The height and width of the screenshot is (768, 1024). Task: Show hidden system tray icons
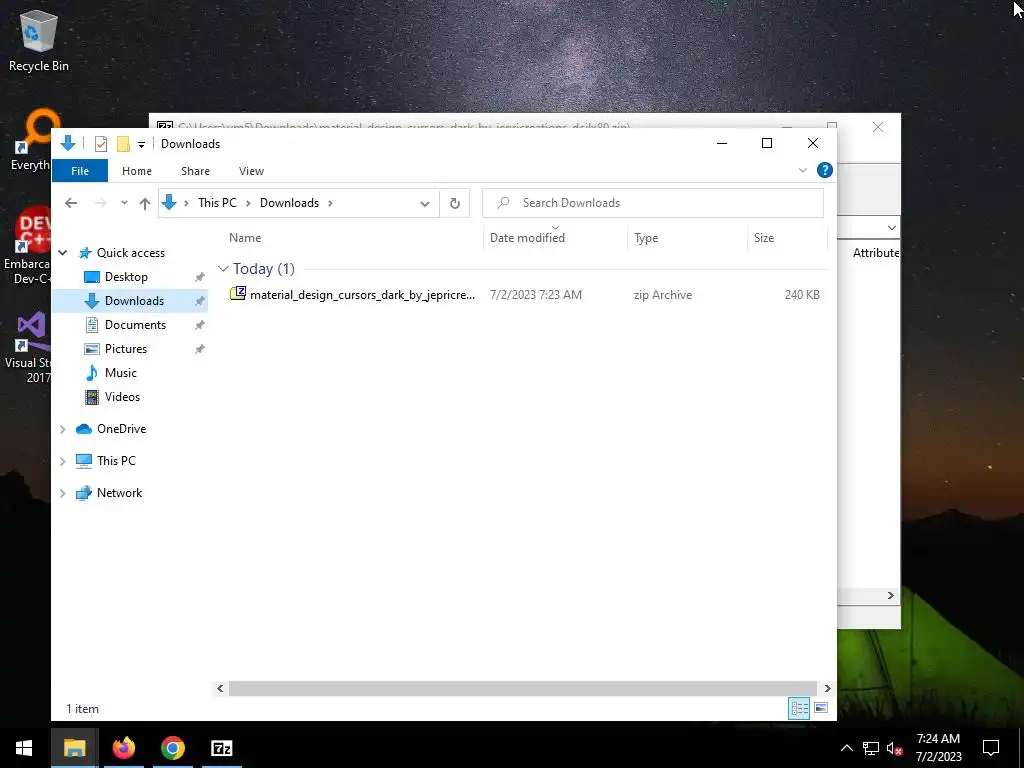846,748
